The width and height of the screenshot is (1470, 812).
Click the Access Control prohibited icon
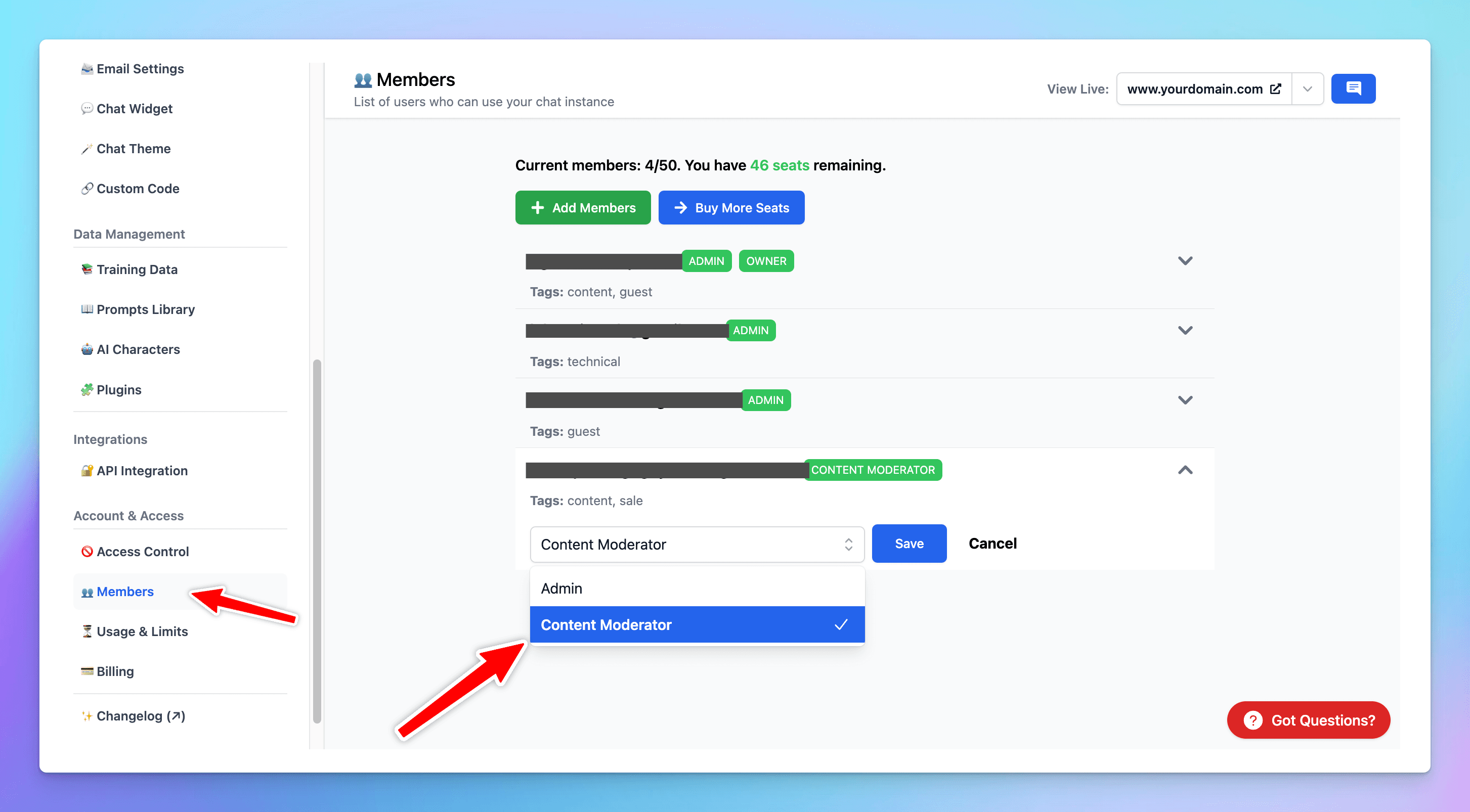point(87,552)
